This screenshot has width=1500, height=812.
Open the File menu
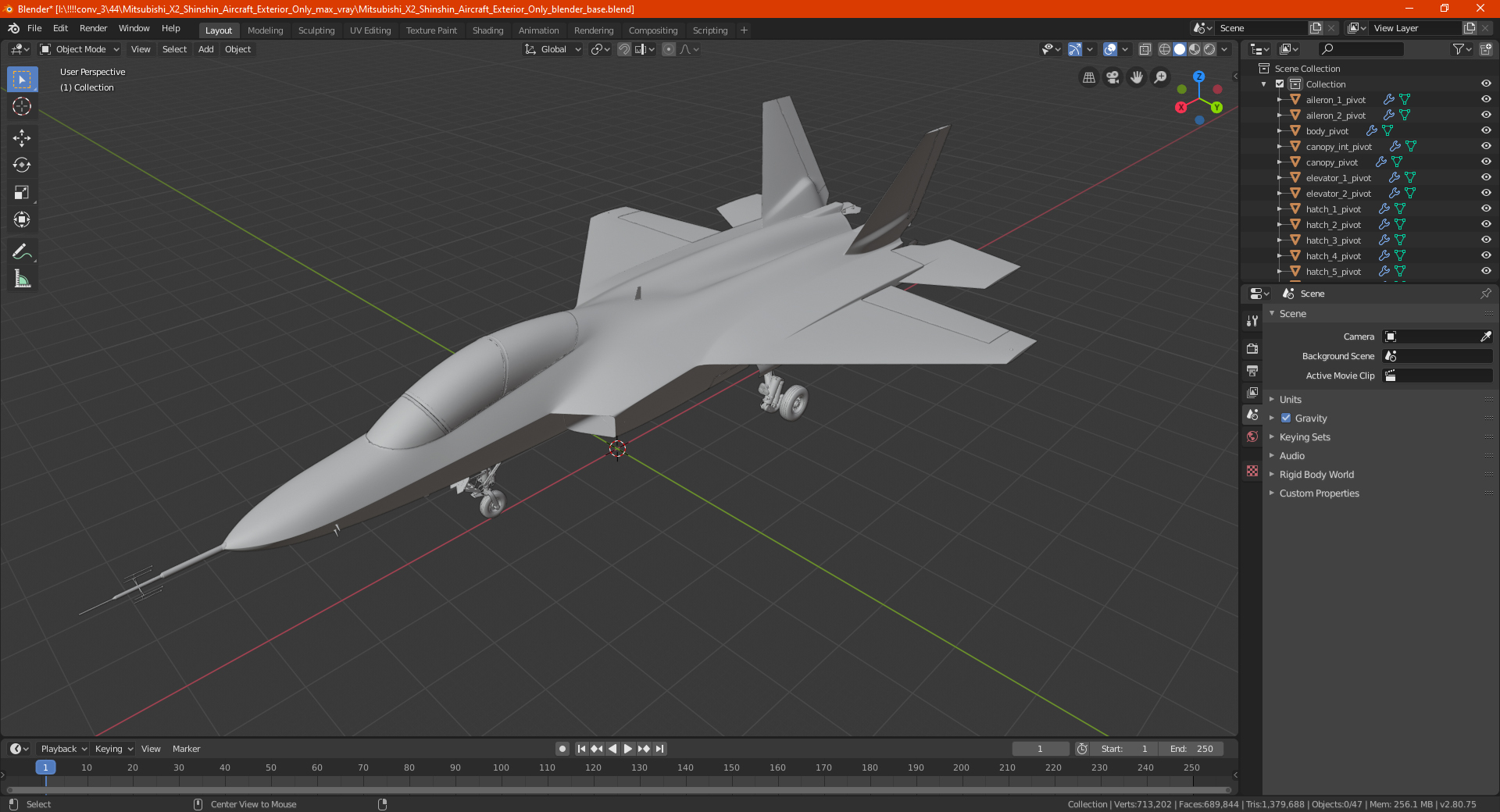pyautogui.click(x=34, y=28)
